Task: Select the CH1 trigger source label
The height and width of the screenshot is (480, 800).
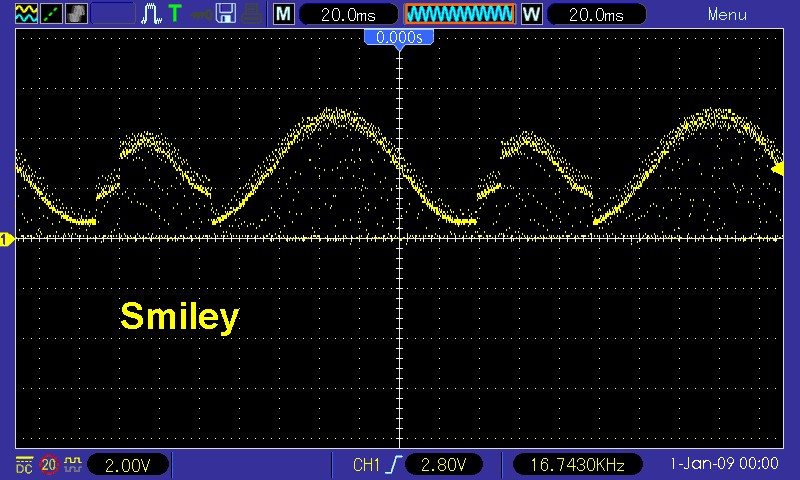Action: point(368,465)
